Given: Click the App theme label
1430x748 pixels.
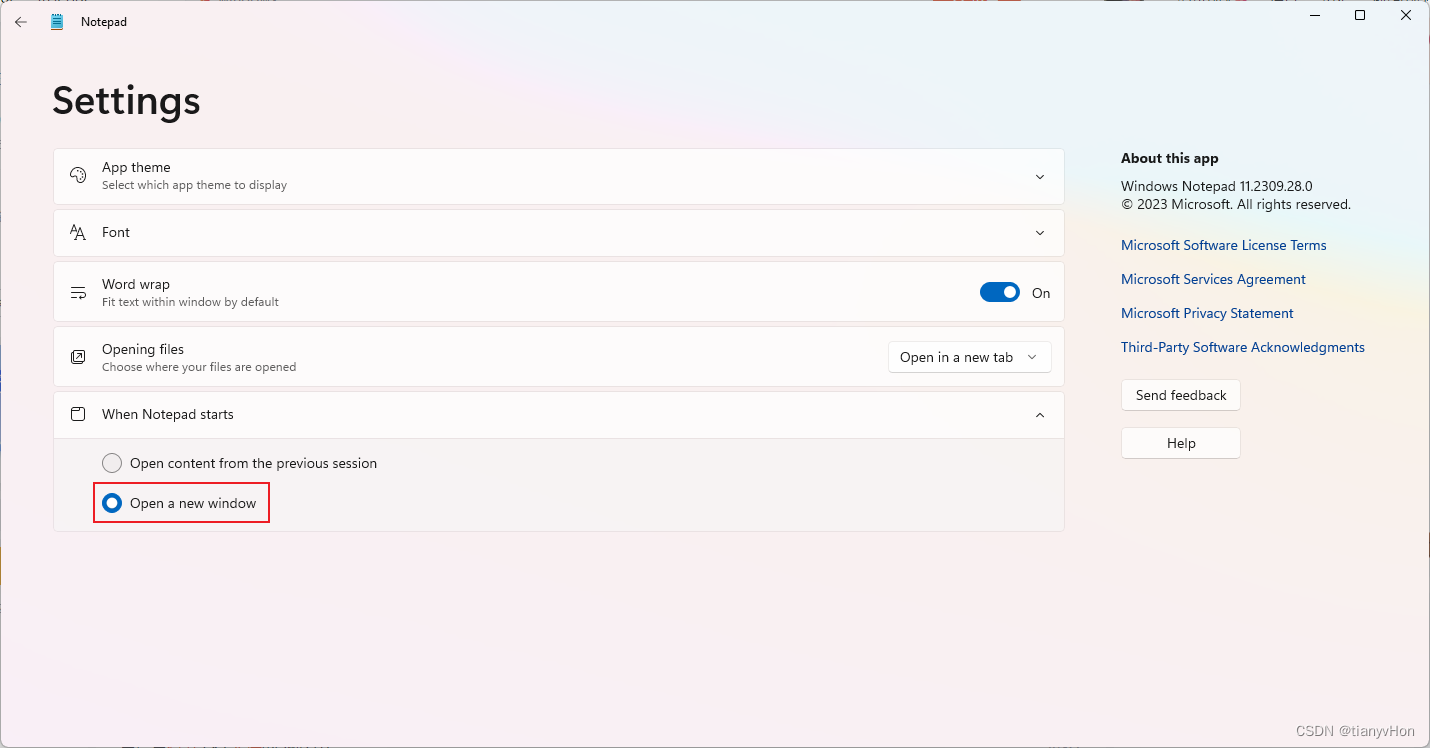Looking at the screenshot, I should click(136, 167).
